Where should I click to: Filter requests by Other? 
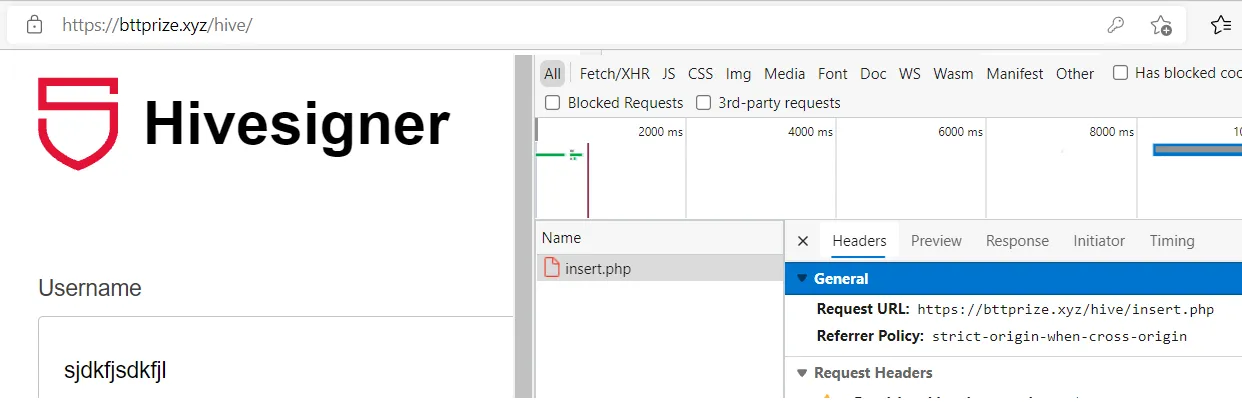coord(1075,73)
